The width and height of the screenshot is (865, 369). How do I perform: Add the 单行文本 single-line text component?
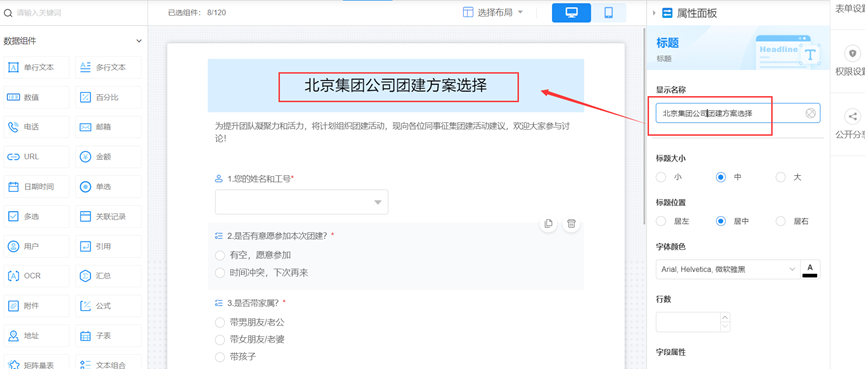tap(36, 67)
